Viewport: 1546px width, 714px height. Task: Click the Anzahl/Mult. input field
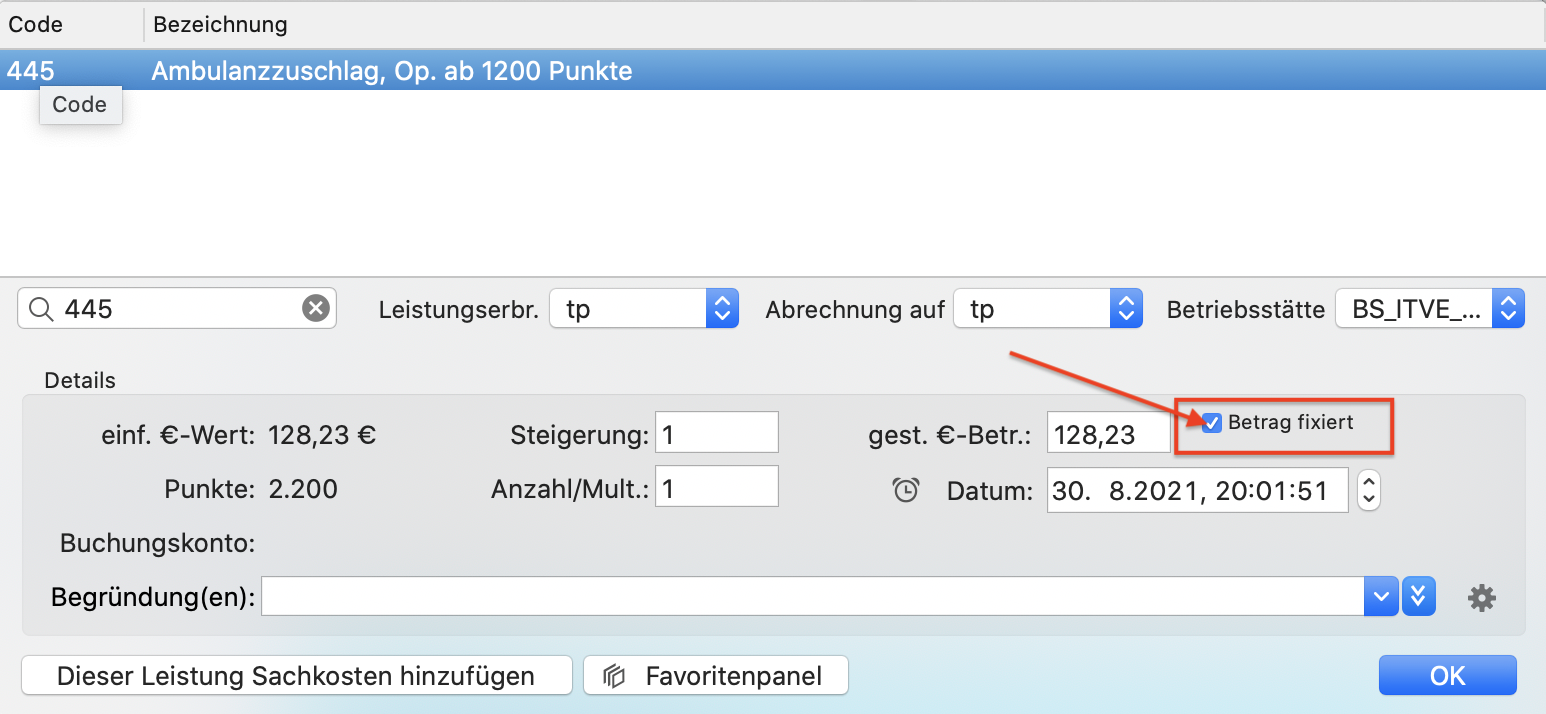pos(716,486)
